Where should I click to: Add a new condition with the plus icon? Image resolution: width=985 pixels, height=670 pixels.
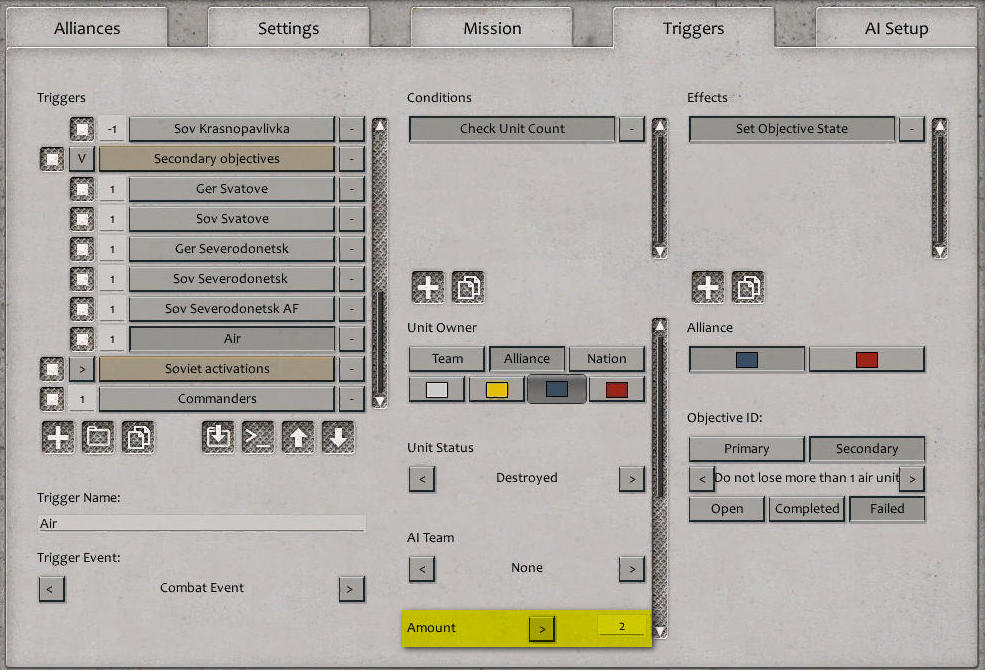point(428,288)
